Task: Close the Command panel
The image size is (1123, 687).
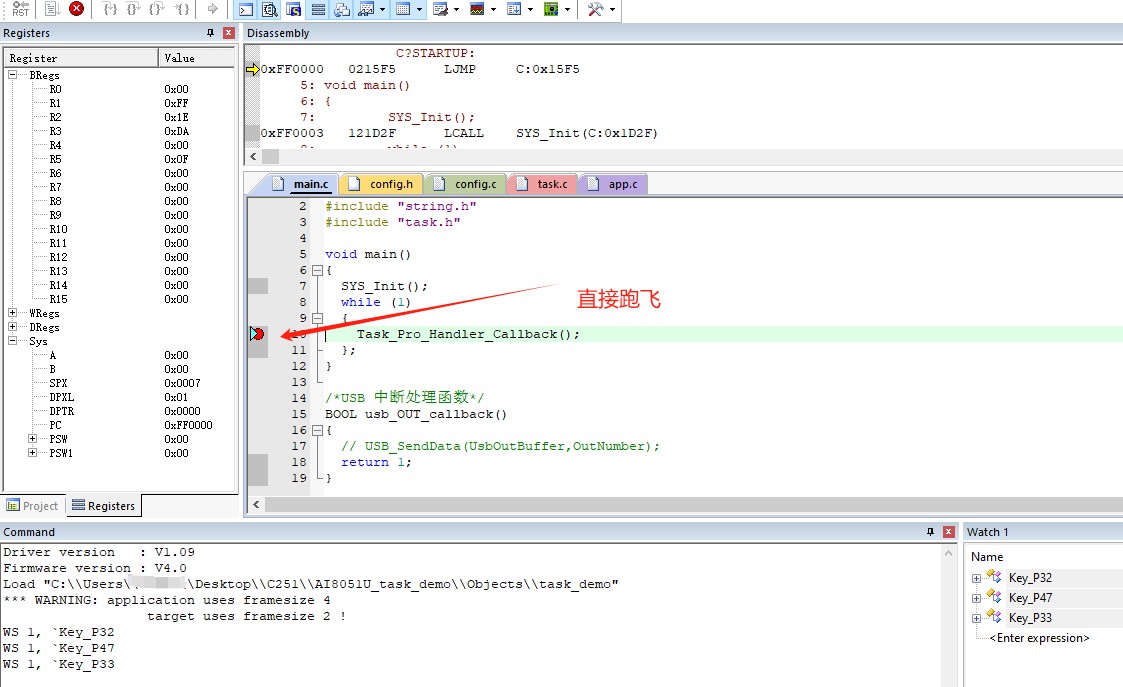Action: (x=949, y=532)
